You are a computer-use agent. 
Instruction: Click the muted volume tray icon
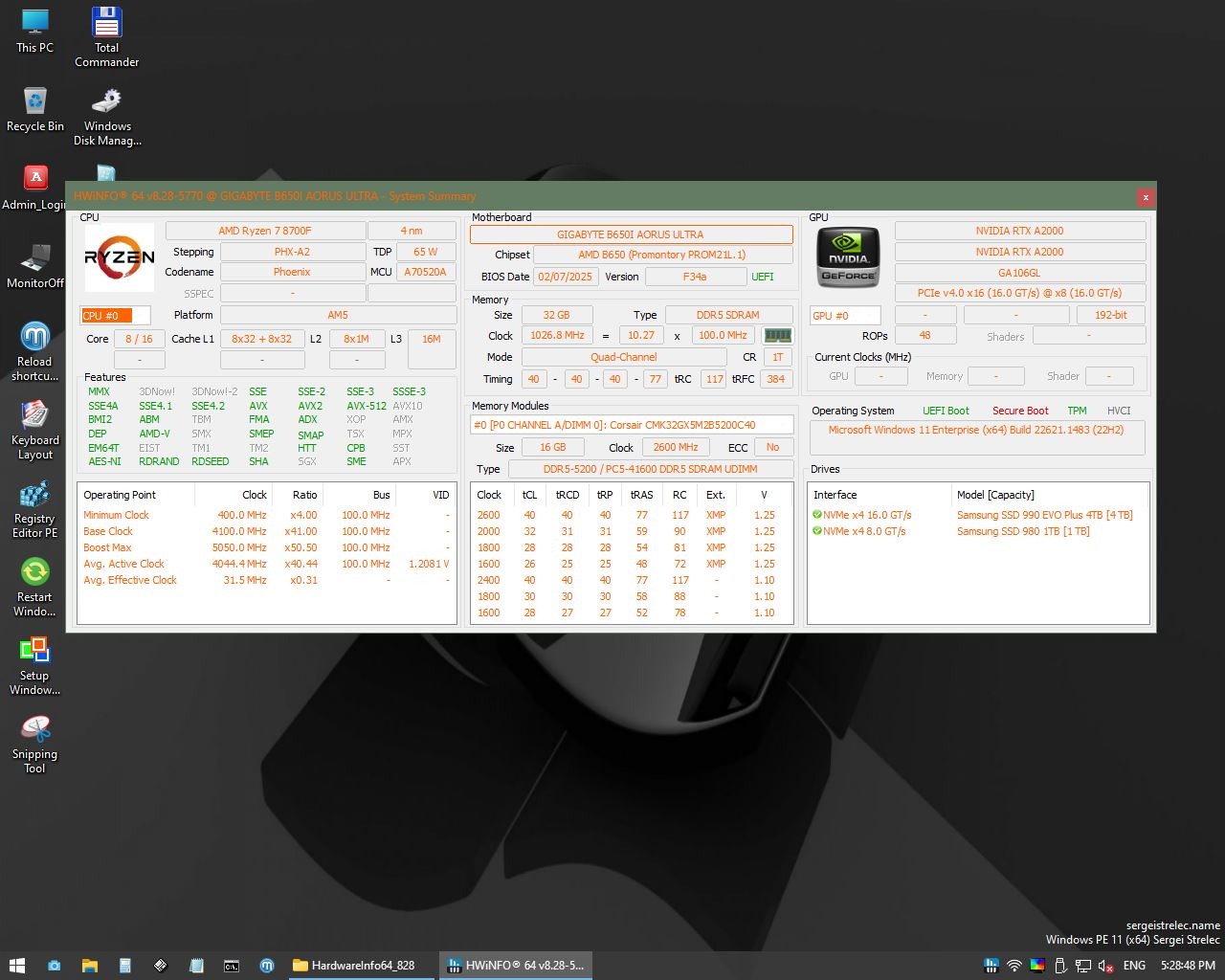1105,966
